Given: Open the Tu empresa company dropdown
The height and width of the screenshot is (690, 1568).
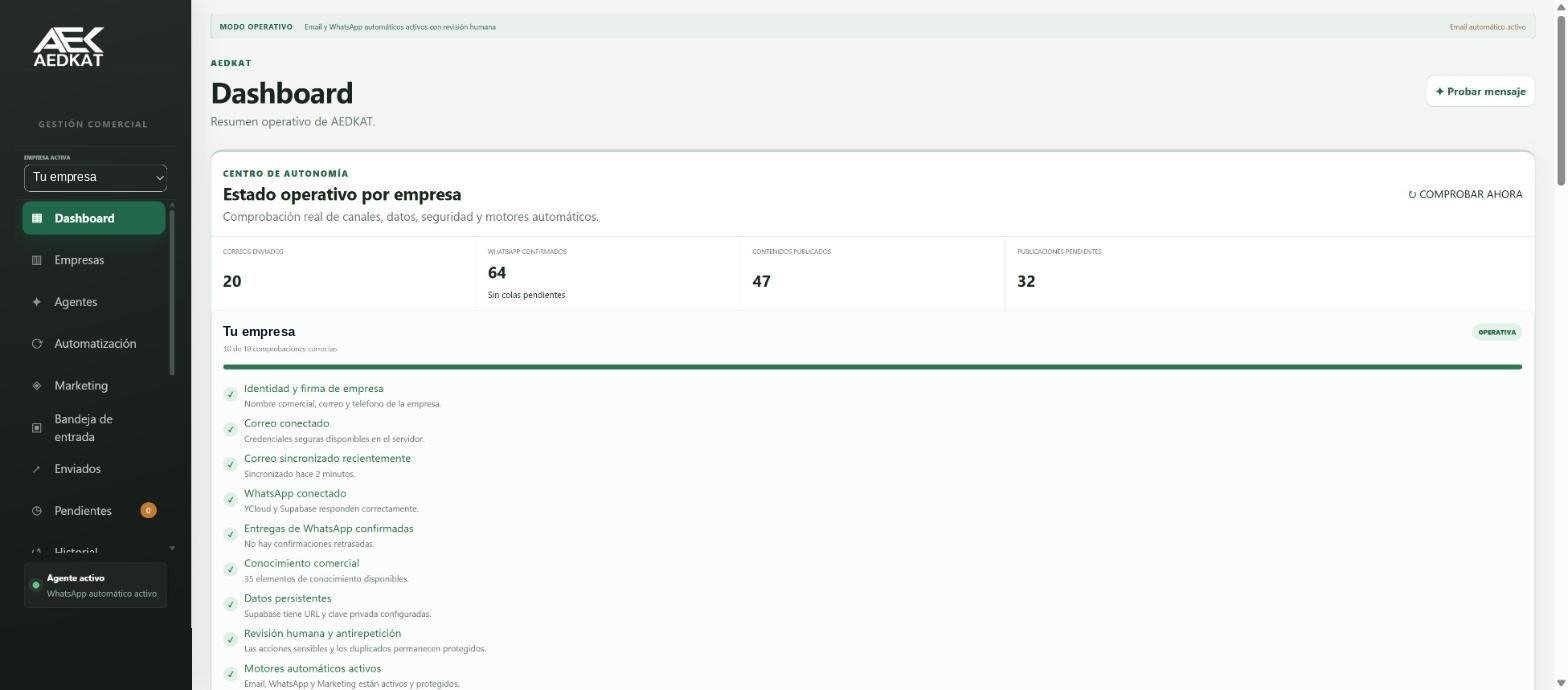Looking at the screenshot, I should tap(95, 177).
